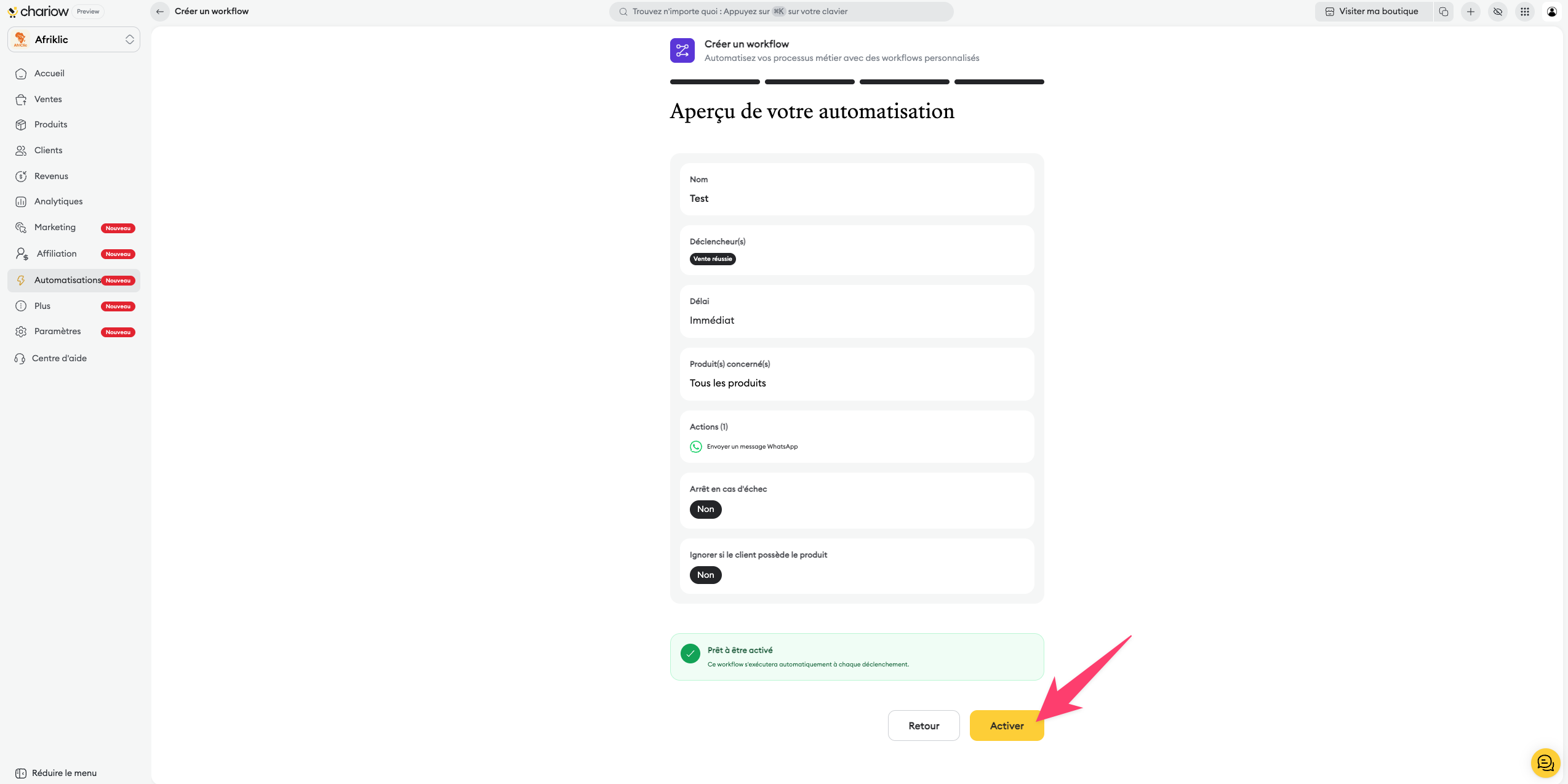This screenshot has width=1568, height=784.
Task: Go to the Automatisations section
Action: pos(68,280)
